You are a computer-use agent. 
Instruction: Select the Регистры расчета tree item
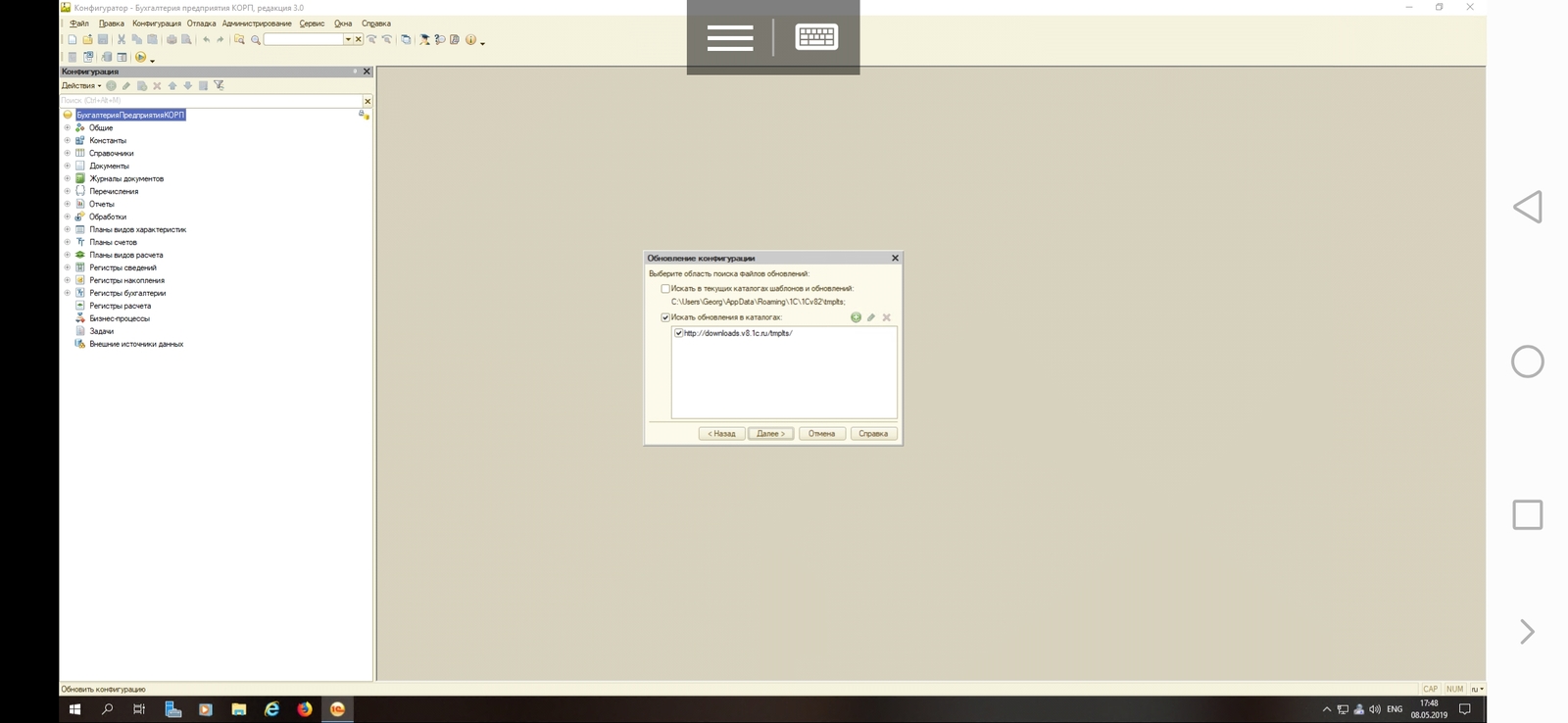[121, 307]
